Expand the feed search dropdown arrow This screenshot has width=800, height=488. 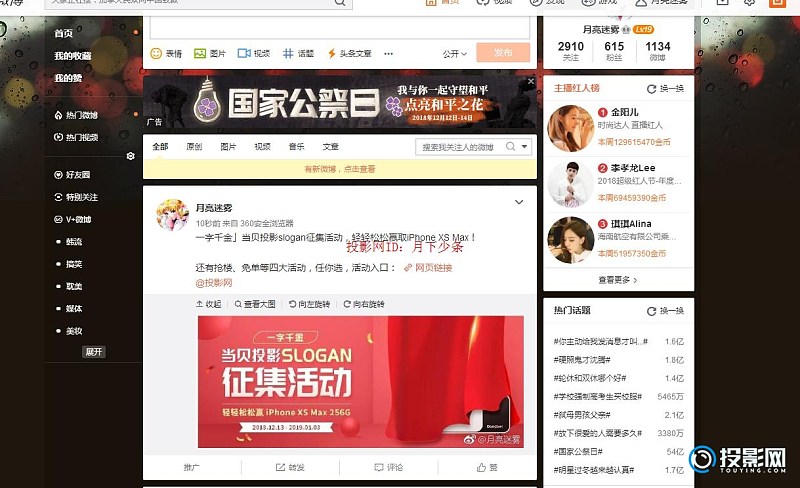524,147
